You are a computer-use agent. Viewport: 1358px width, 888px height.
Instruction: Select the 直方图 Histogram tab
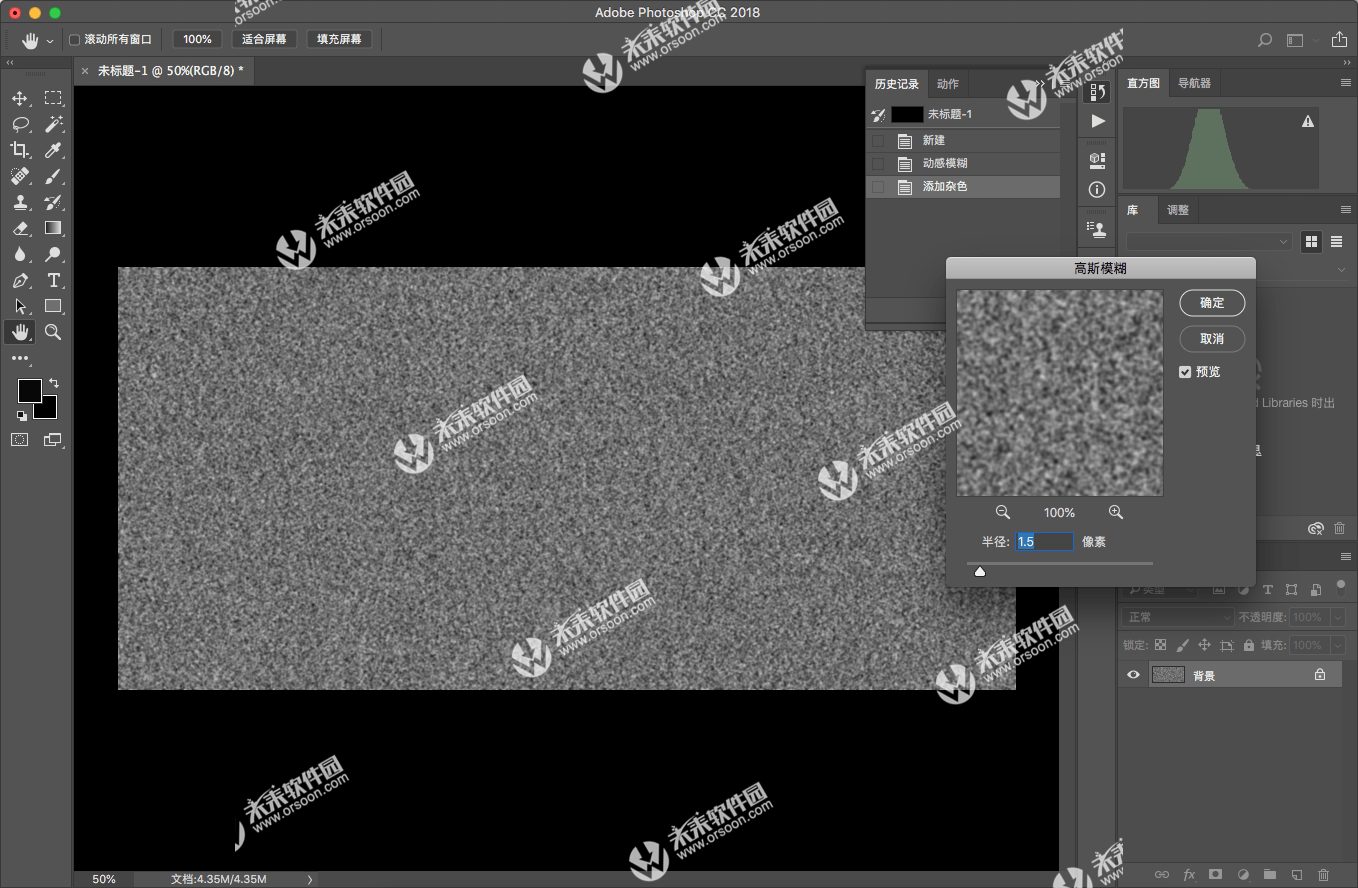pos(1143,83)
